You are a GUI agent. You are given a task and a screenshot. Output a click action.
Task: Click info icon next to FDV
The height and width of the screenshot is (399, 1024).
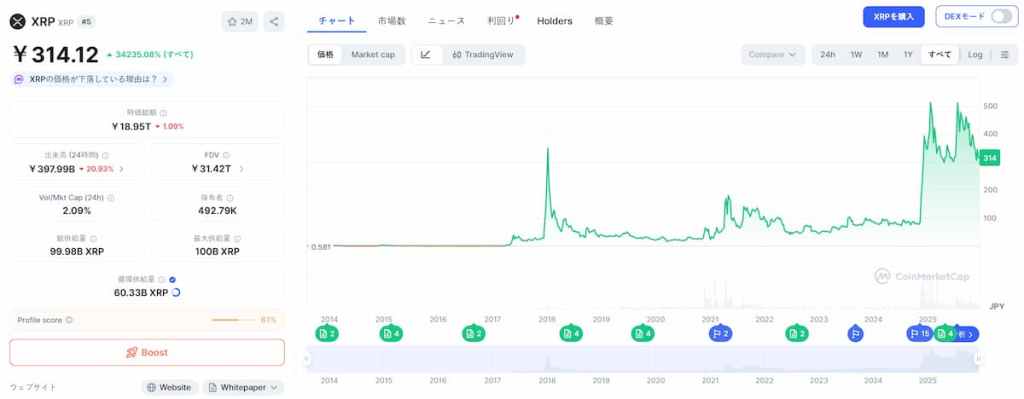(x=227, y=155)
